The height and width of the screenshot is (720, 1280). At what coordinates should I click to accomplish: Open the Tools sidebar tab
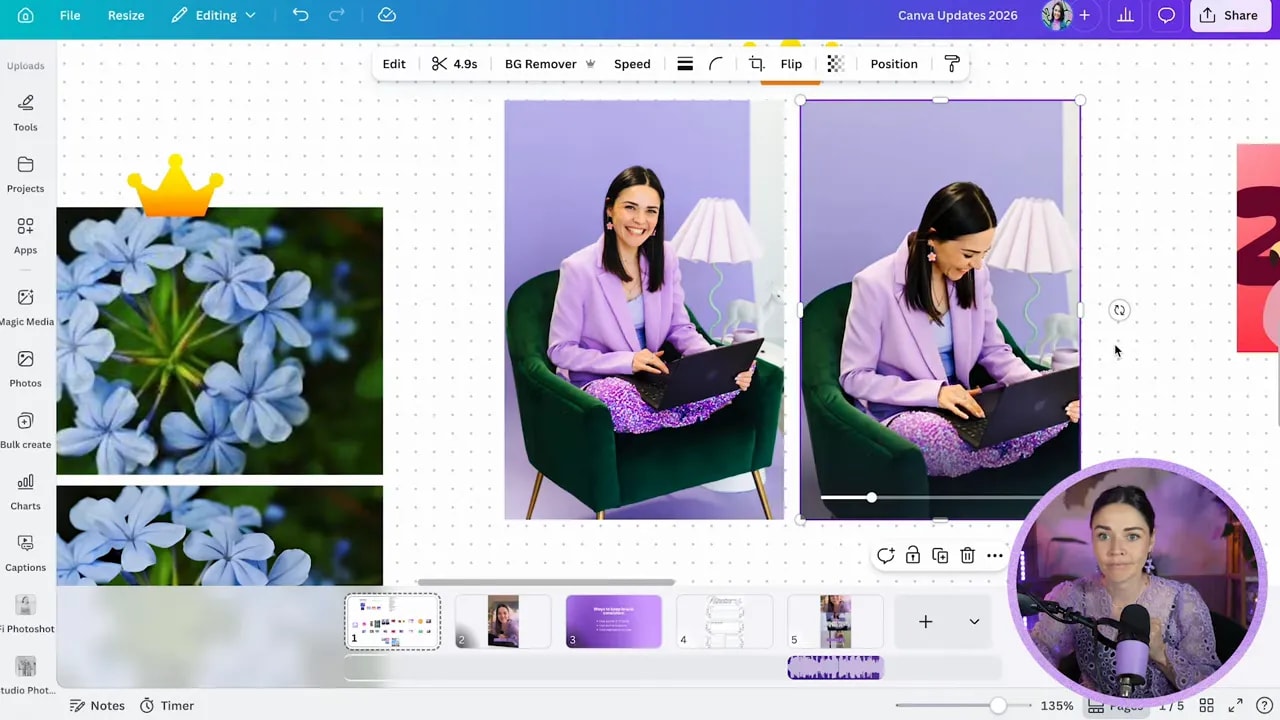[x=25, y=112]
